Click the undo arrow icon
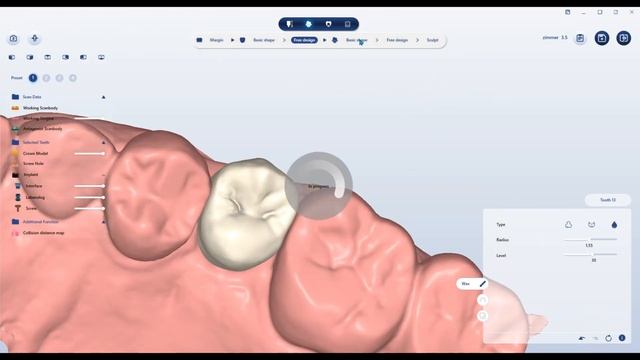The image size is (640, 360). click(582, 338)
